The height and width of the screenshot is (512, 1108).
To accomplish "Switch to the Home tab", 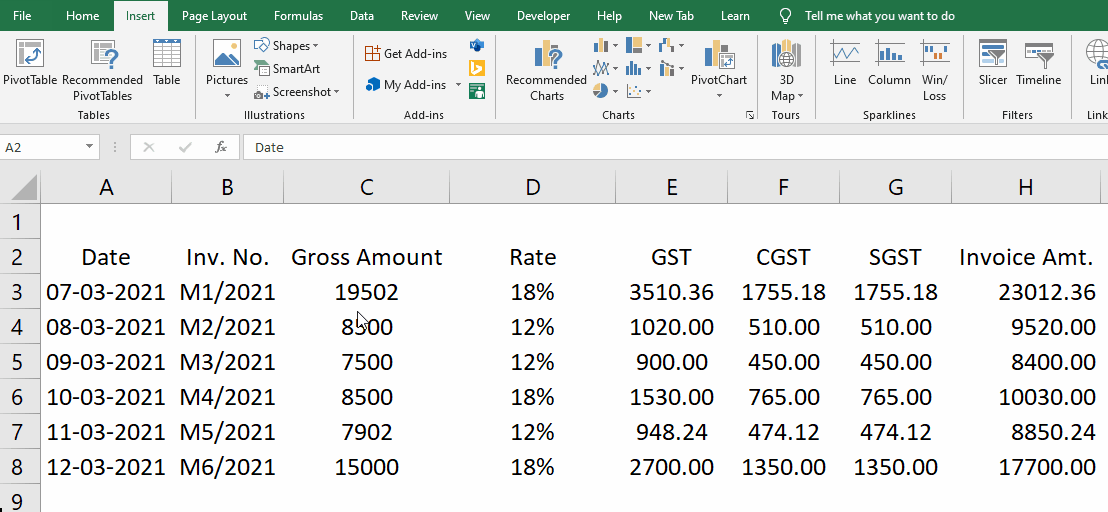I will pos(83,16).
